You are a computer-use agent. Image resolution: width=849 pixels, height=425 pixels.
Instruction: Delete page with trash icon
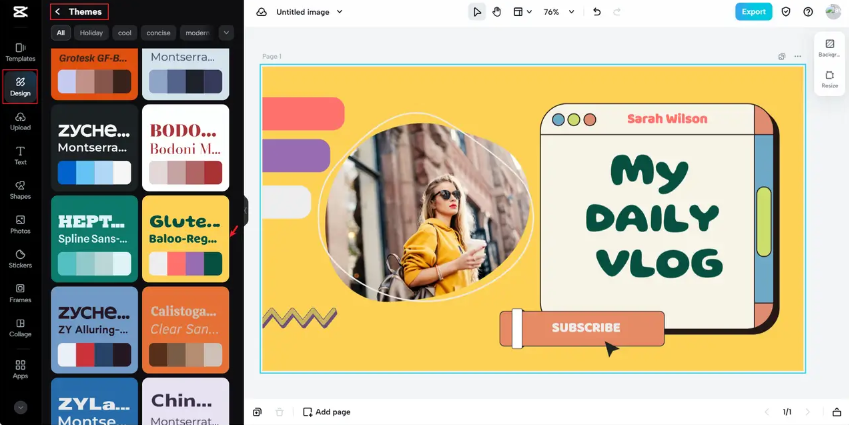(279, 412)
